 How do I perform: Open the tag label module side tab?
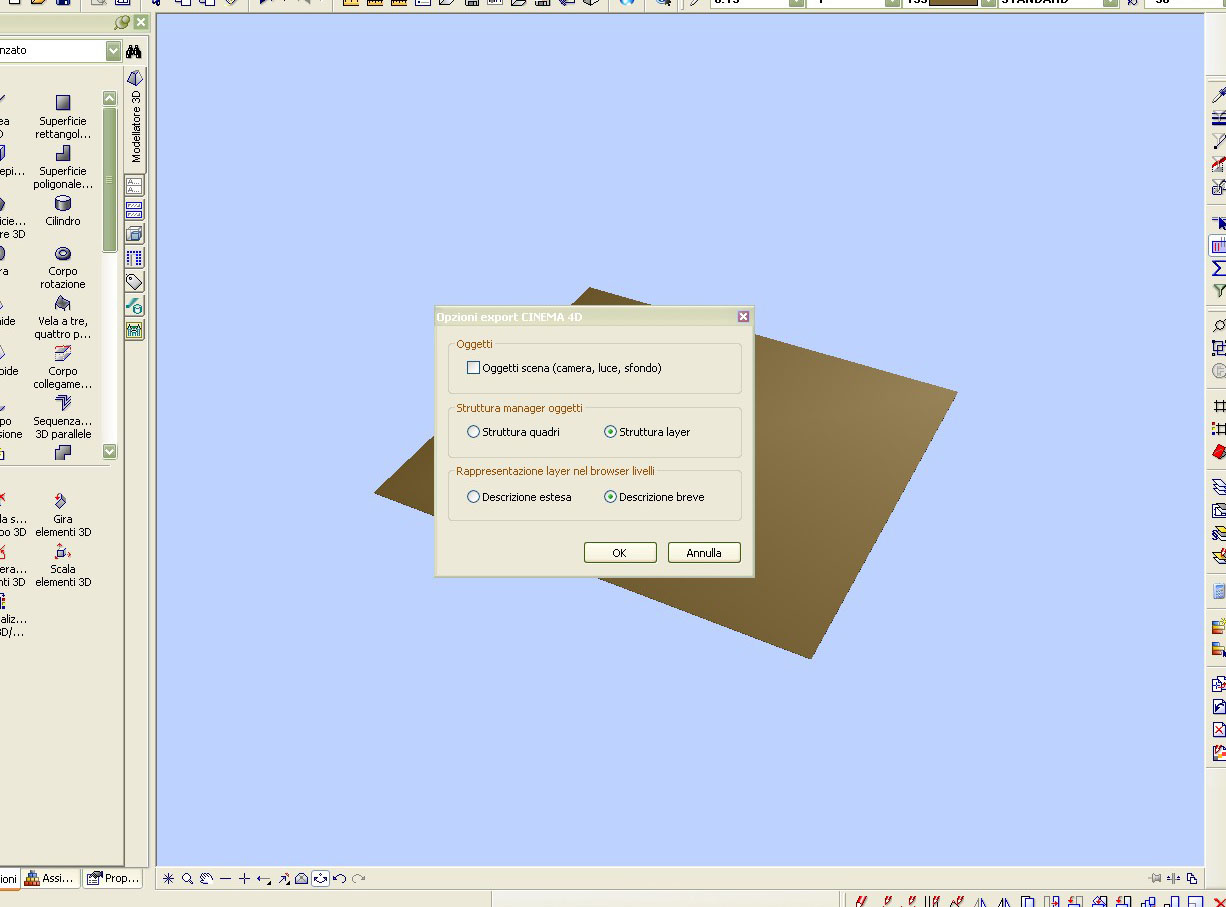(x=134, y=282)
